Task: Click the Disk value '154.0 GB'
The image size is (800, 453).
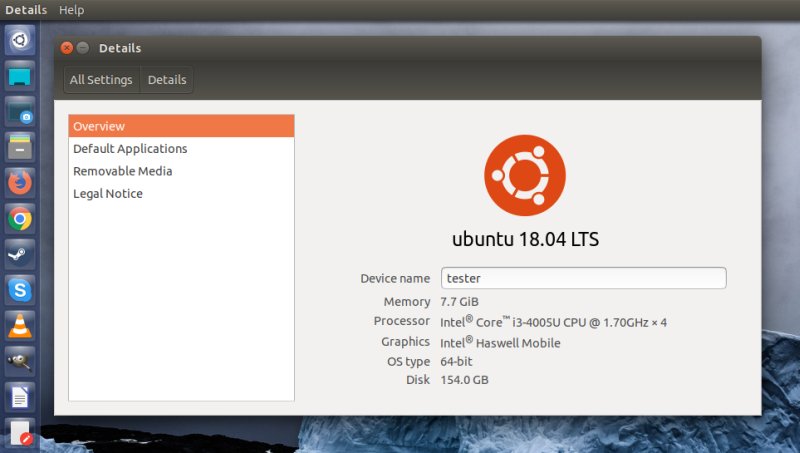Action: coord(464,380)
